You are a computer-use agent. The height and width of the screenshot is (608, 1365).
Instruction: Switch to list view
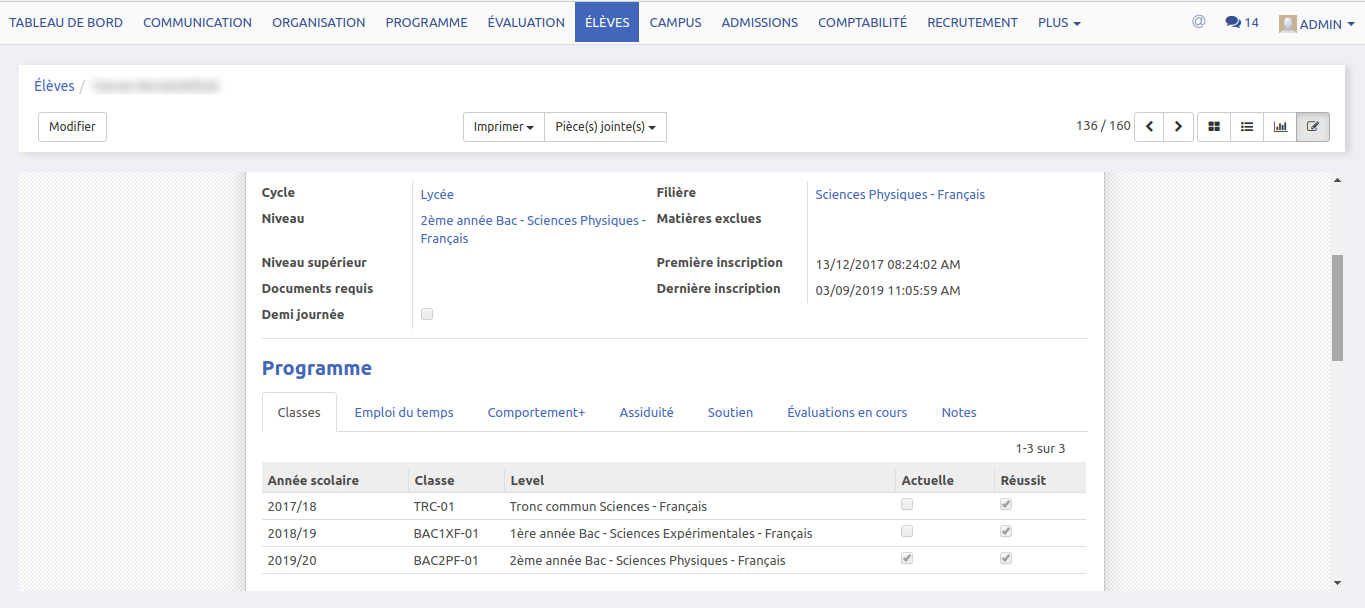pos(1247,127)
